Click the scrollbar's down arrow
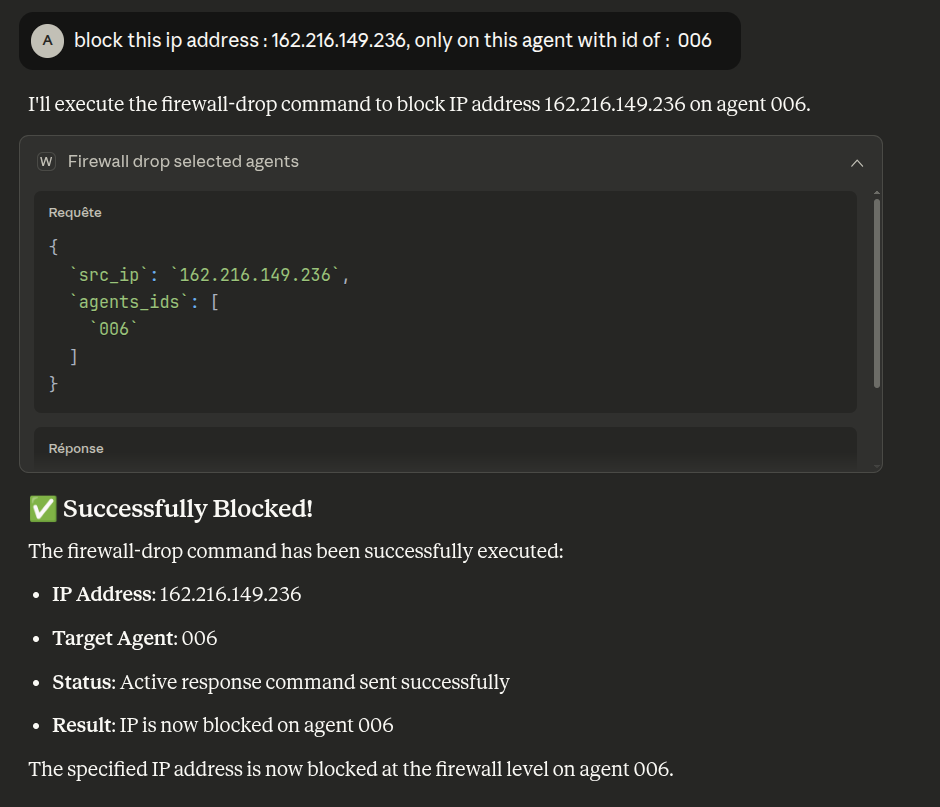 click(877, 466)
